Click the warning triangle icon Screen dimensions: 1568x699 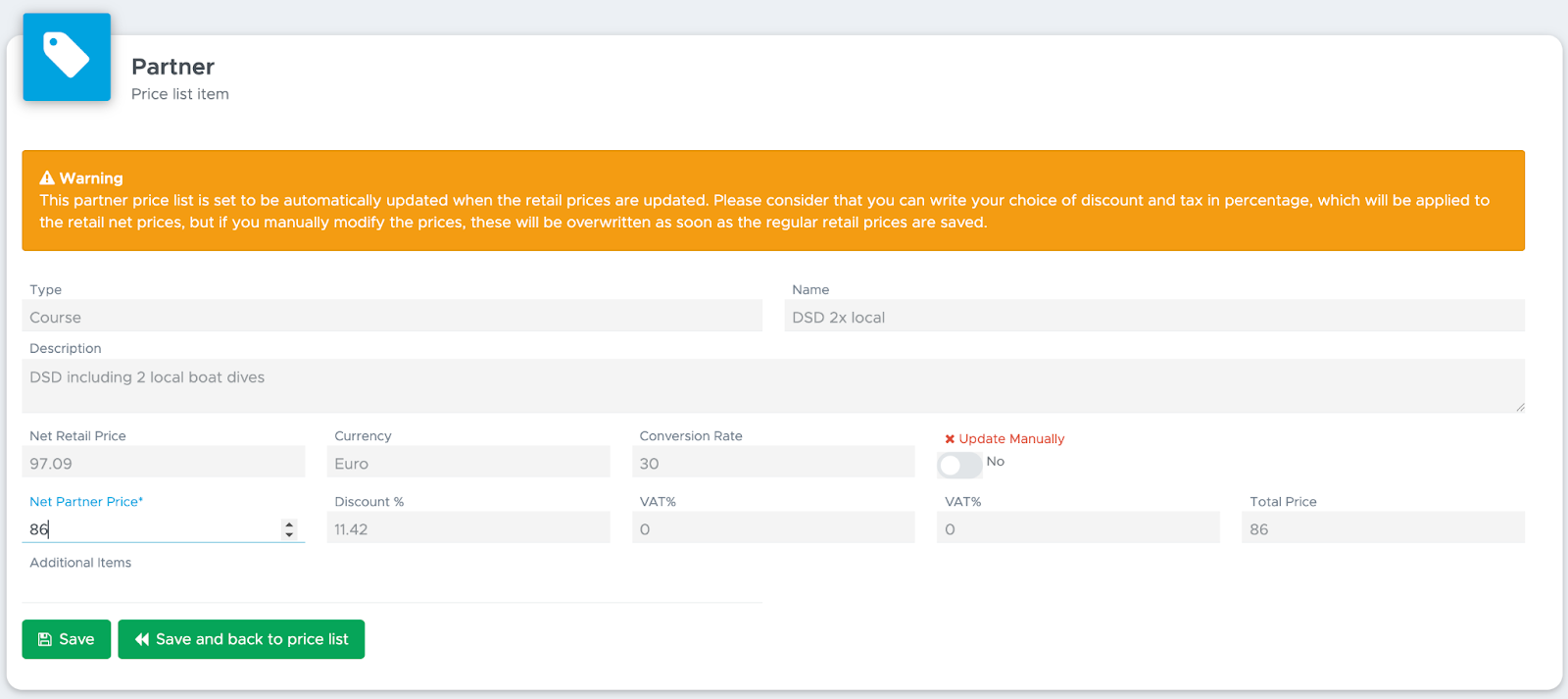point(47,178)
